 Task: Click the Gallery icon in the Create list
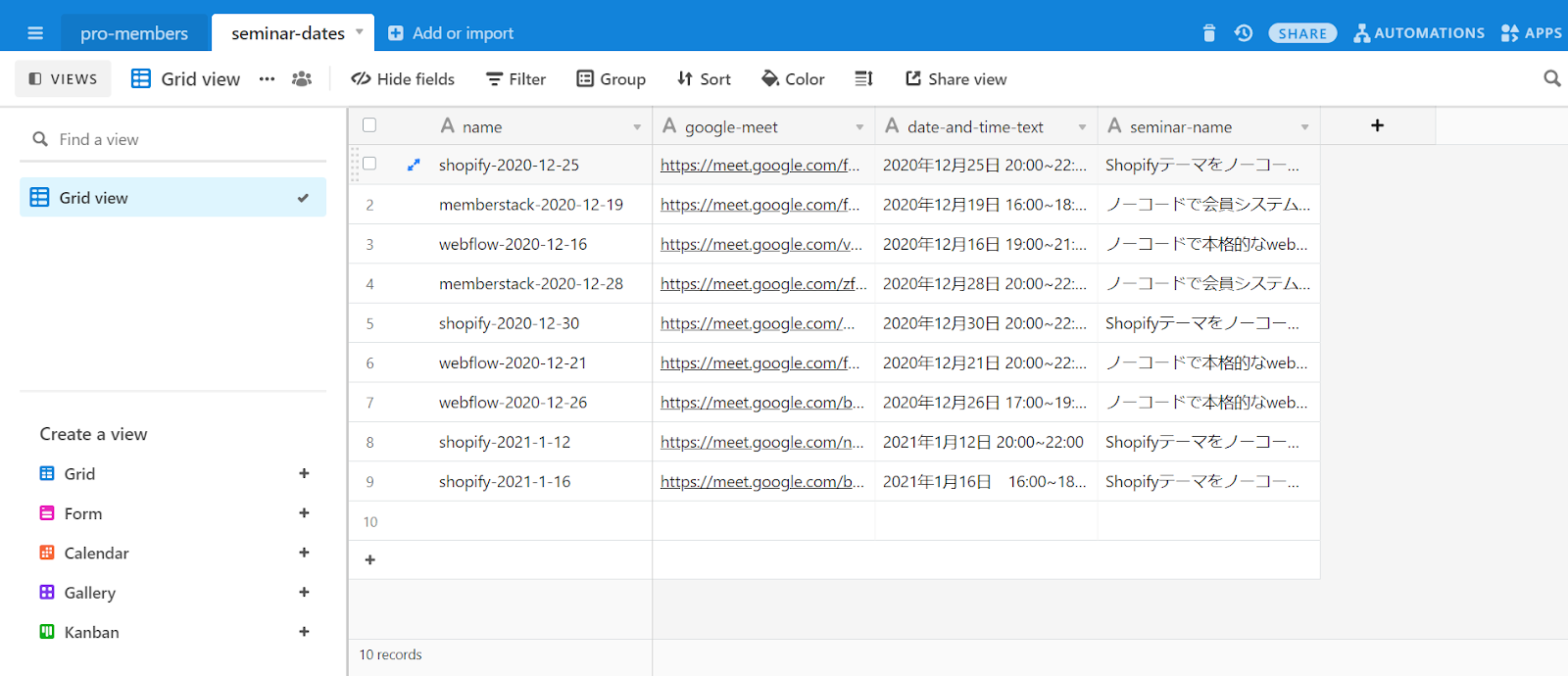click(47, 592)
